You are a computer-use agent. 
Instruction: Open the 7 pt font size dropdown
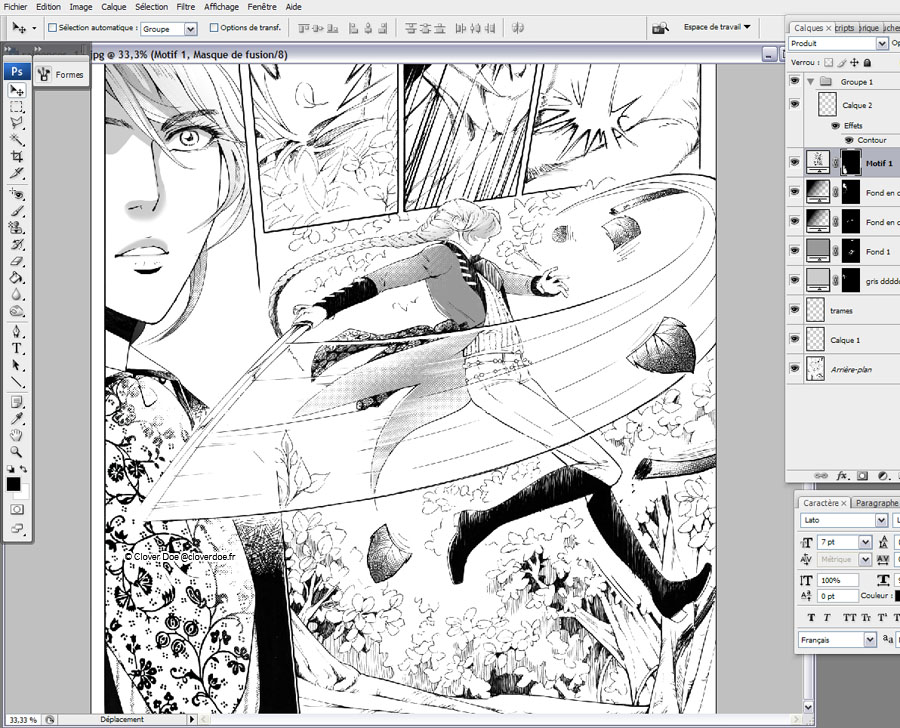(x=866, y=542)
